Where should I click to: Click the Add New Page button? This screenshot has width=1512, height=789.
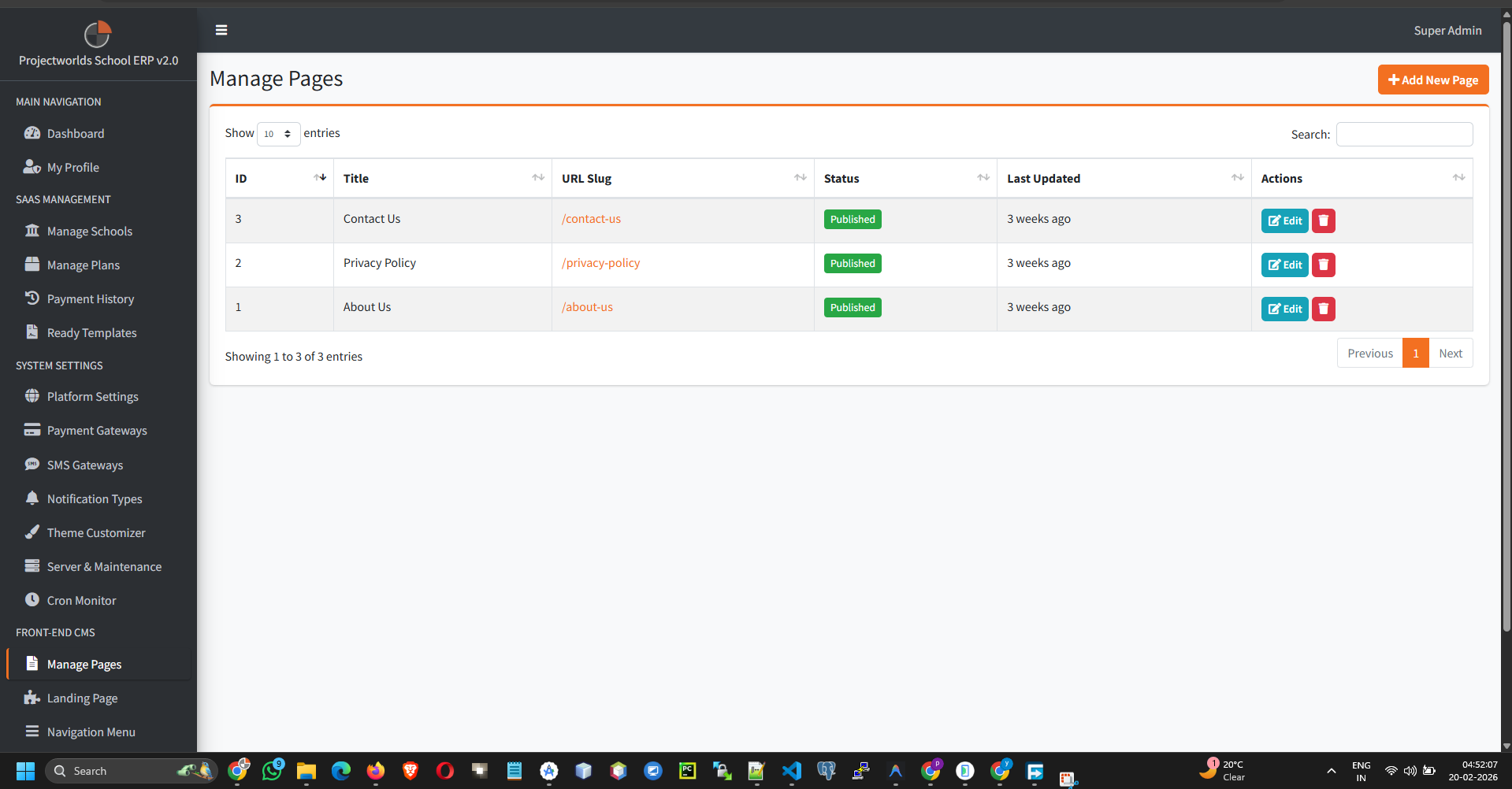pos(1432,79)
